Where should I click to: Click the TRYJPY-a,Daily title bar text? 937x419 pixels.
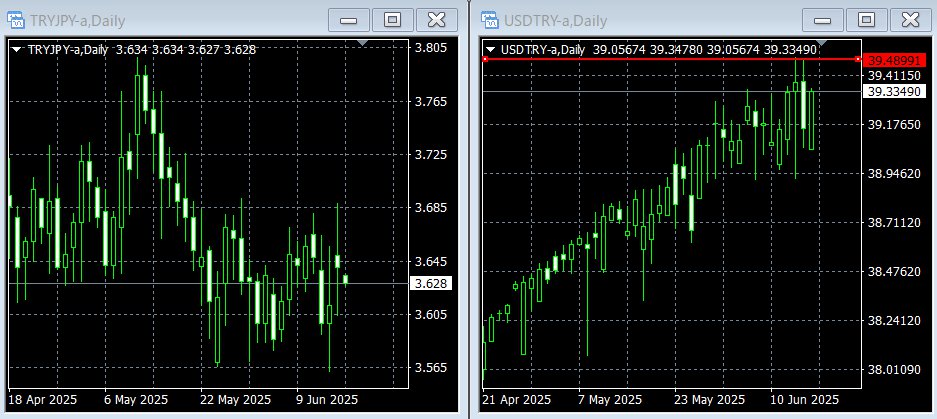point(78,22)
